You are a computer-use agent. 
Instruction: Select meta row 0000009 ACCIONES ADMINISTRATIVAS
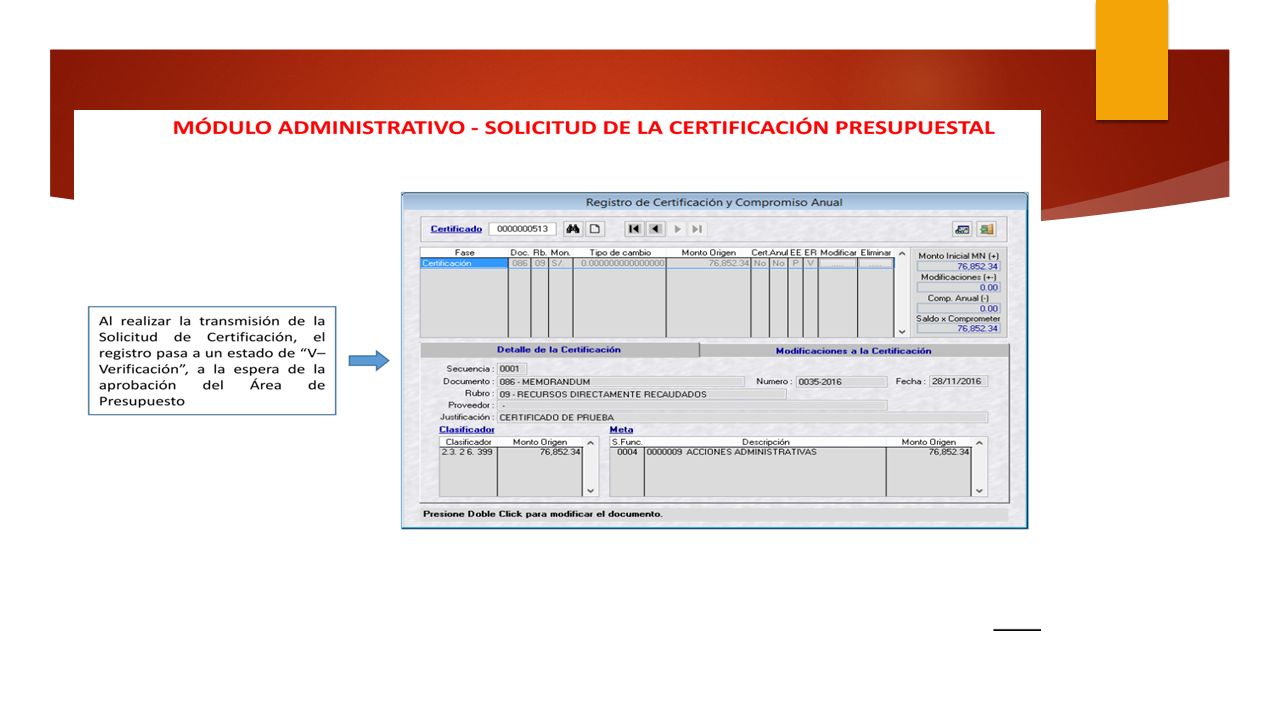[790, 452]
